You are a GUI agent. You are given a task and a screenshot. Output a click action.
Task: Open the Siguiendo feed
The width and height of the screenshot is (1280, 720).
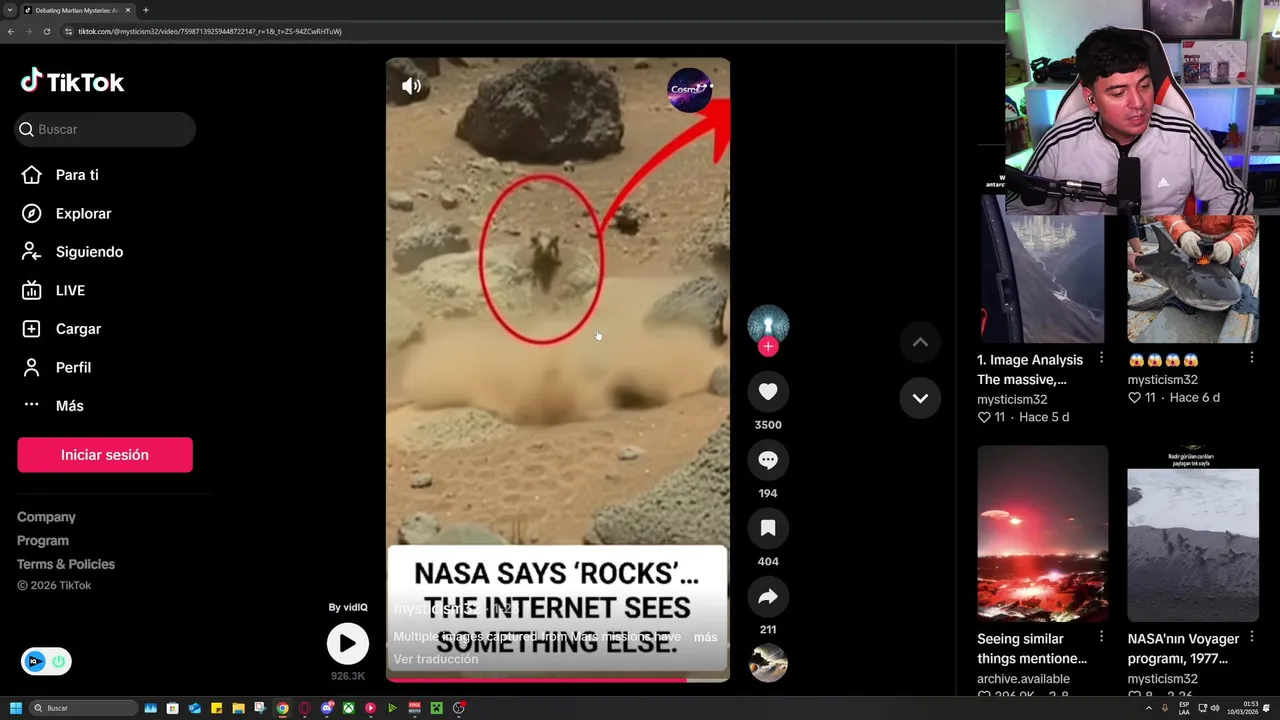click(72, 252)
